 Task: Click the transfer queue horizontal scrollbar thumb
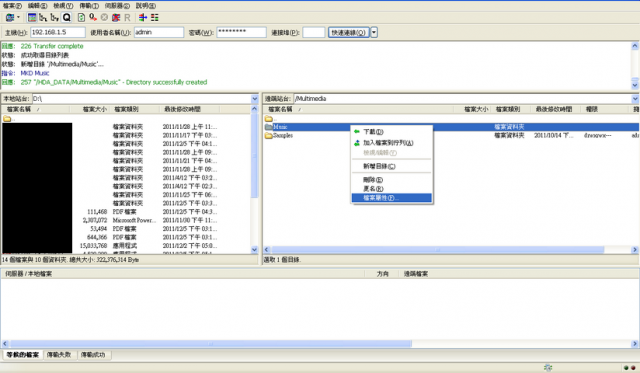(211, 344)
